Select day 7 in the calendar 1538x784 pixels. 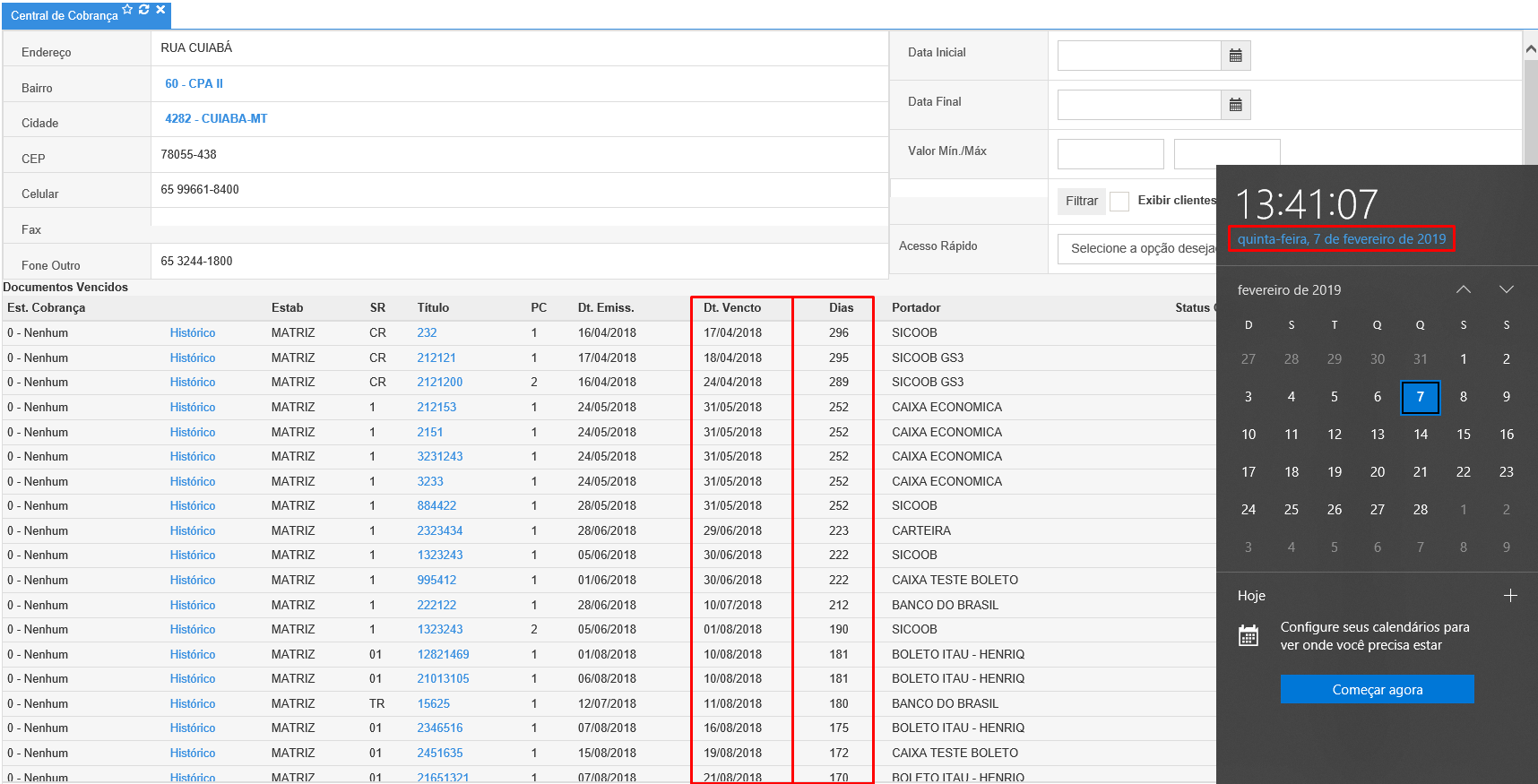click(1421, 397)
